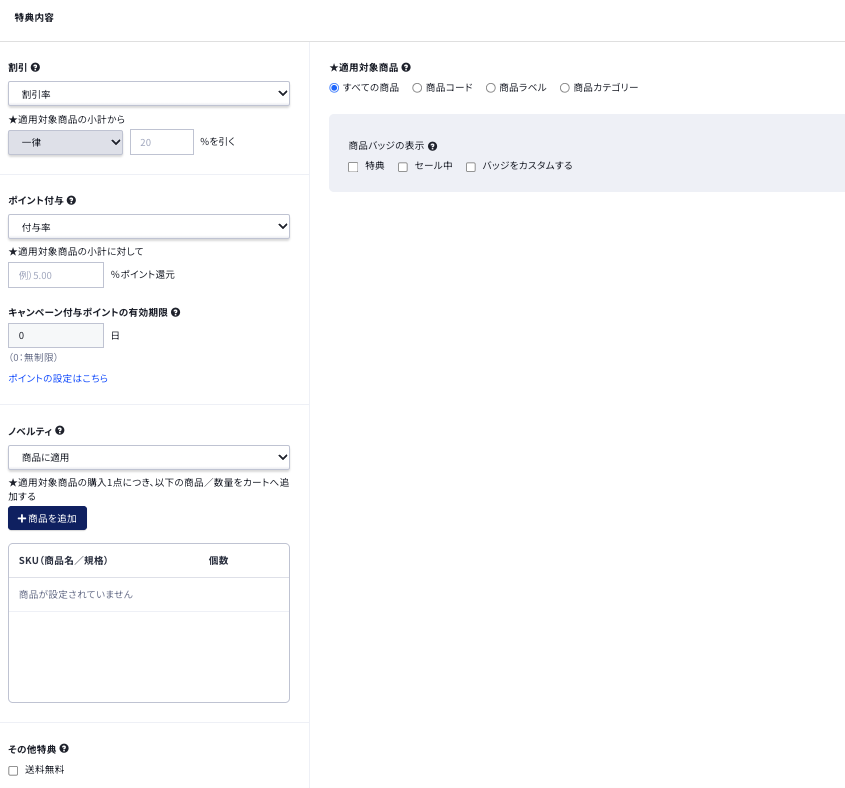The image size is (845, 788).
Task: Expand 商品に適用 novelty dropdown
Action: tap(149, 457)
